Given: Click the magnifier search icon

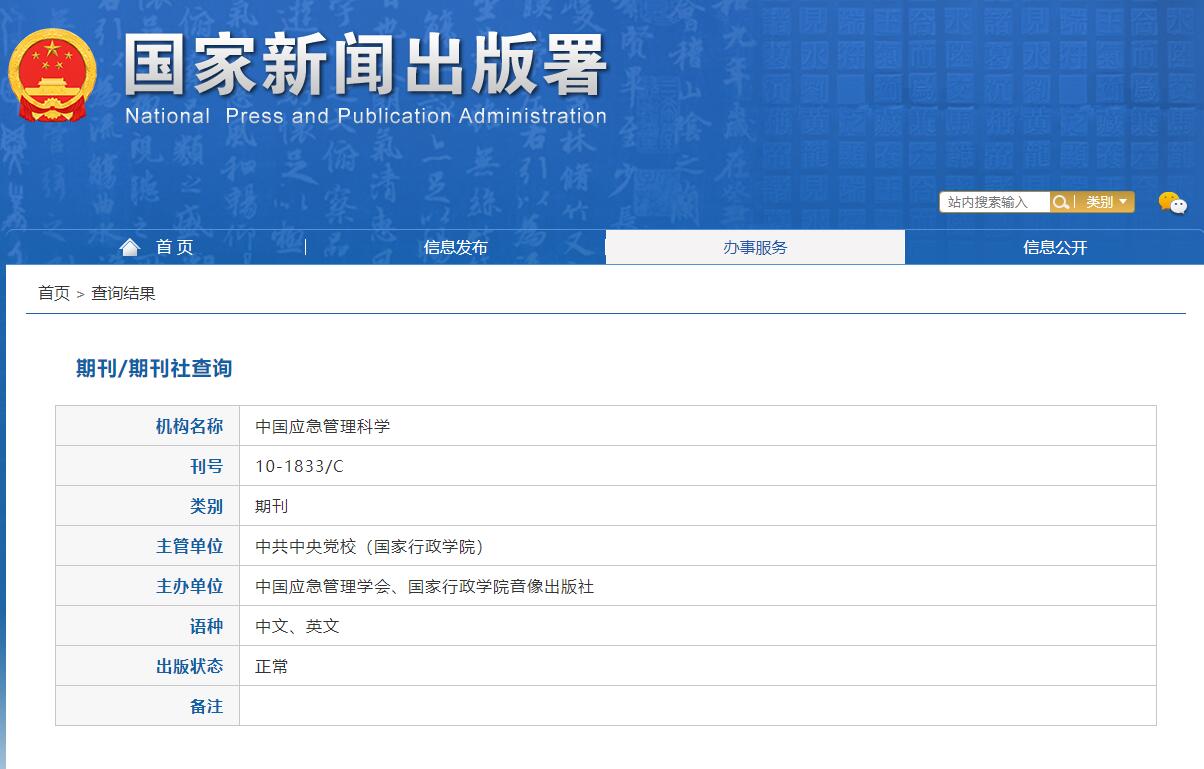Looking at the screenshot, I should point(1062,202).
